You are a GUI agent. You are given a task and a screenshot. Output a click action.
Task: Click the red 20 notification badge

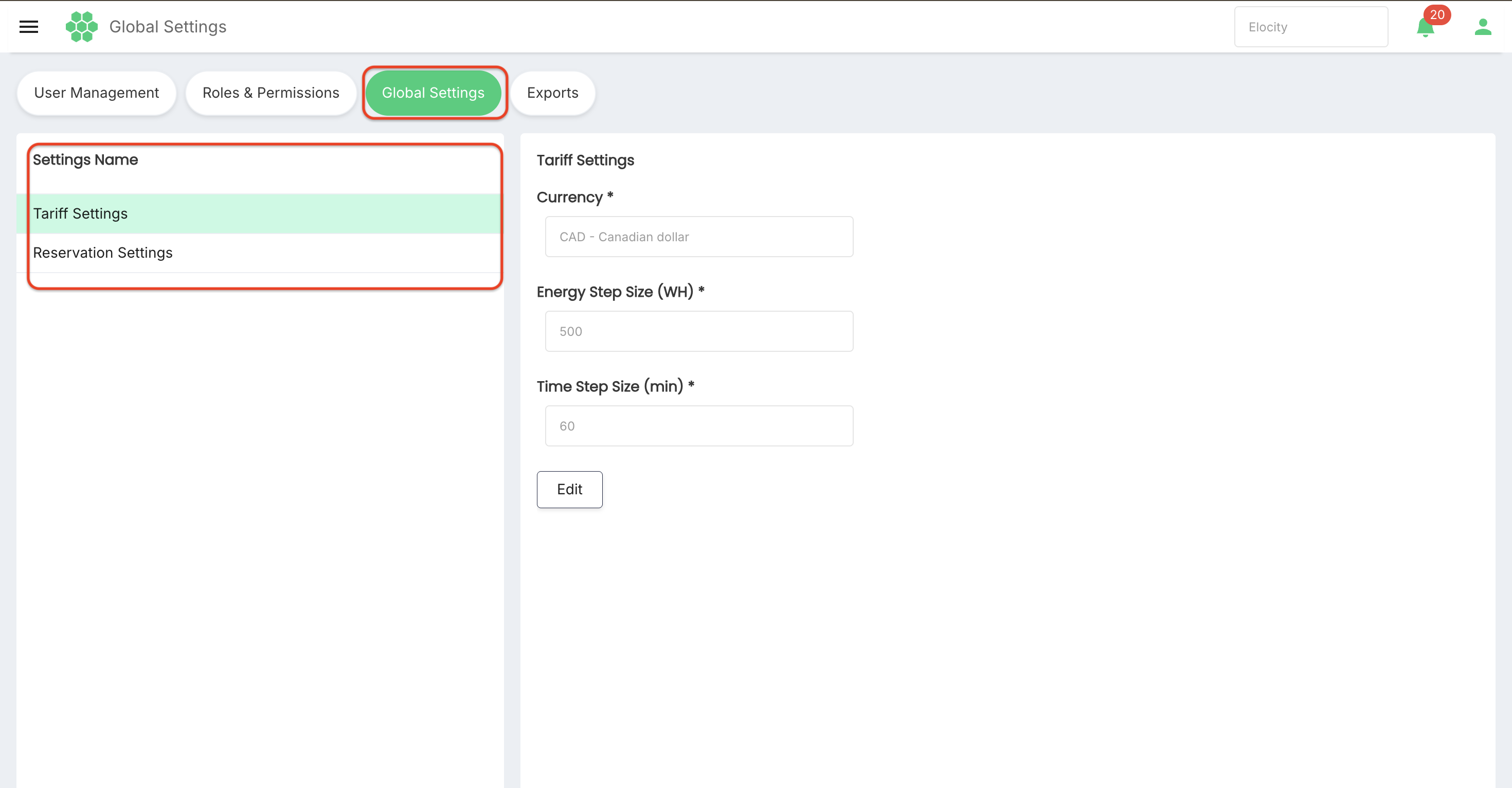point(1437,15)
